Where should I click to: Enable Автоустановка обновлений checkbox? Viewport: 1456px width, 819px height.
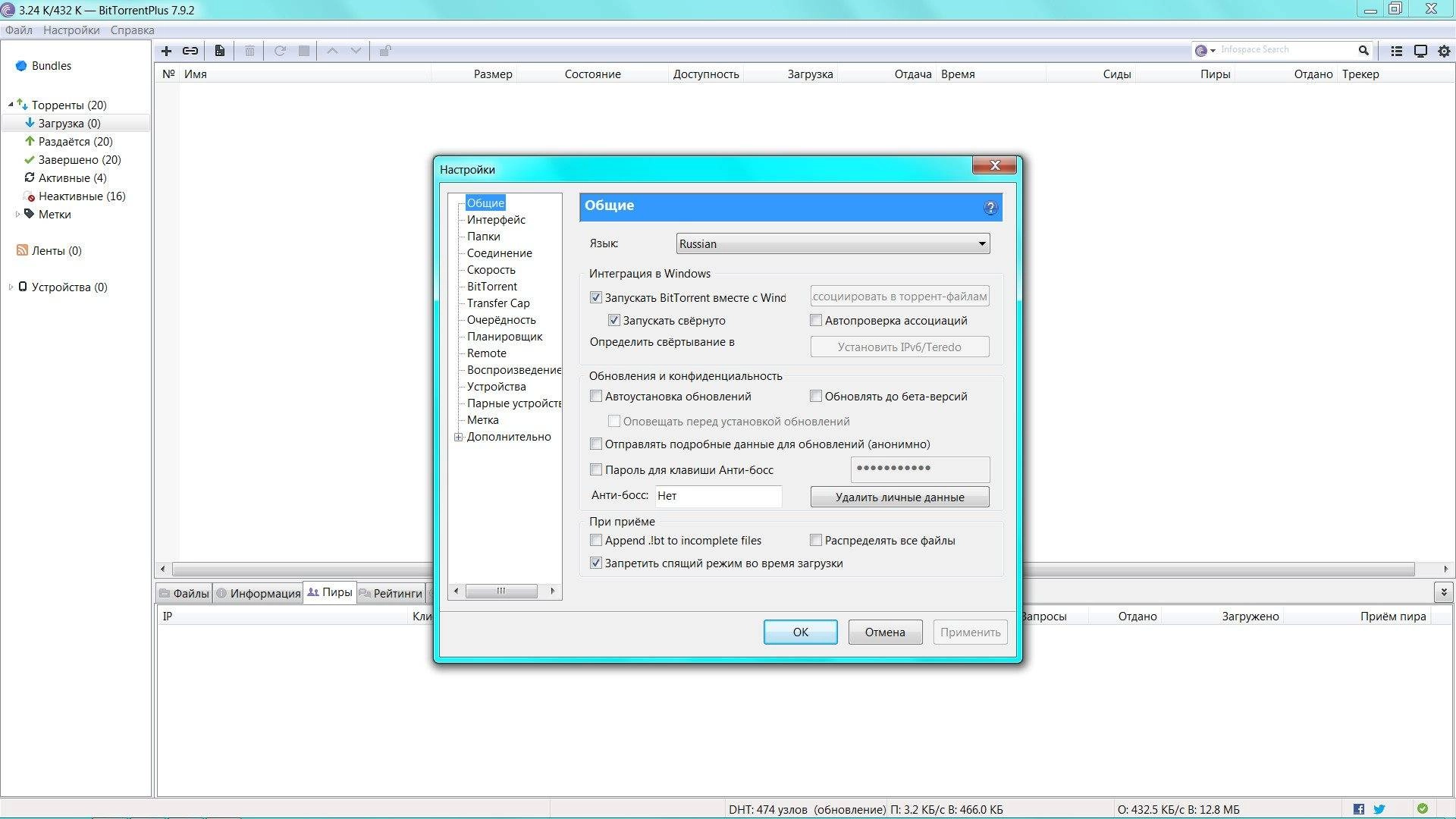(x=596, y=396)
